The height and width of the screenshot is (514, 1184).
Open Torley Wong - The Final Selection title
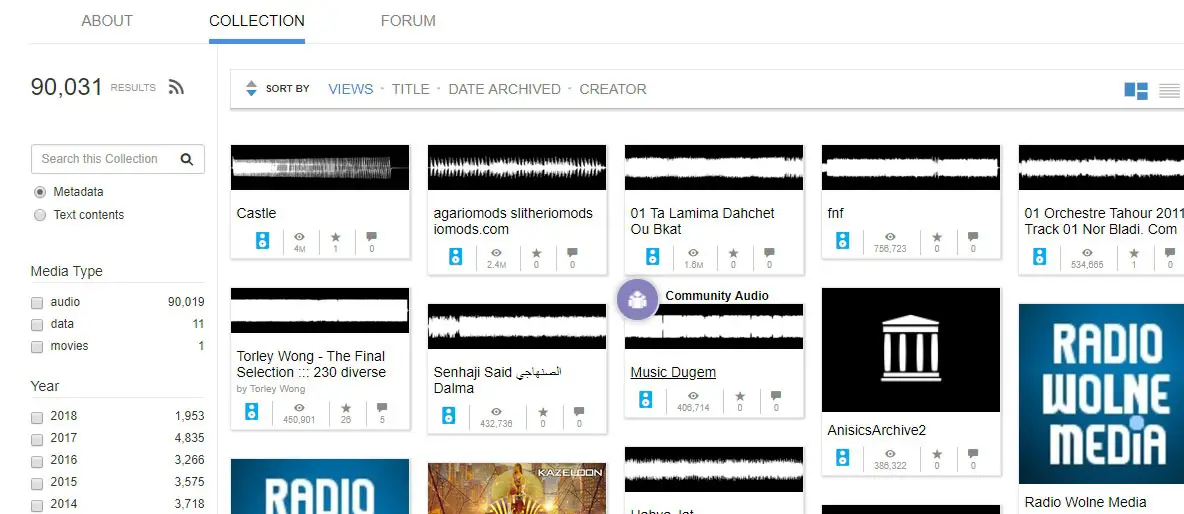311,364
